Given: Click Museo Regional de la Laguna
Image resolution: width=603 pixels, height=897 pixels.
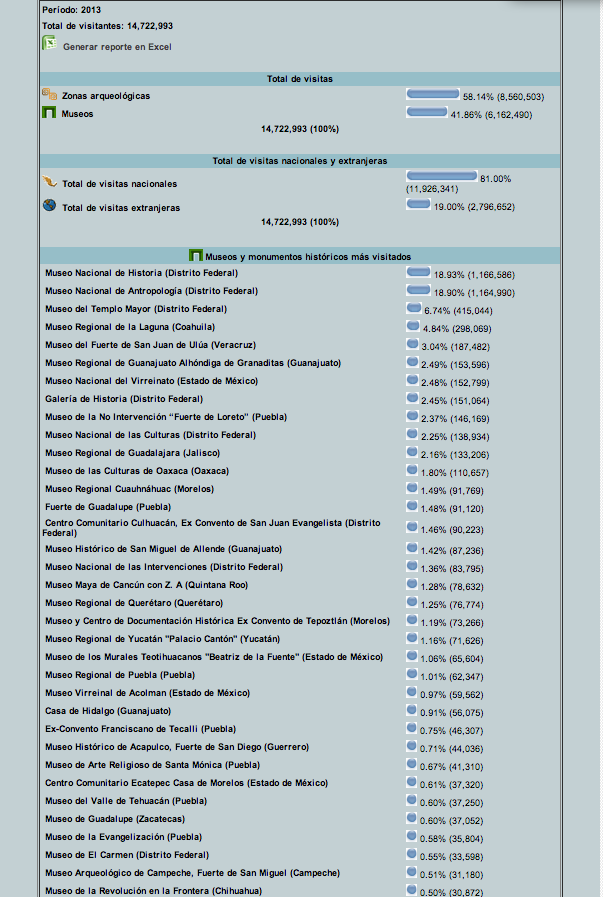Looking at the screenshot, I should [x=131, y=327].
